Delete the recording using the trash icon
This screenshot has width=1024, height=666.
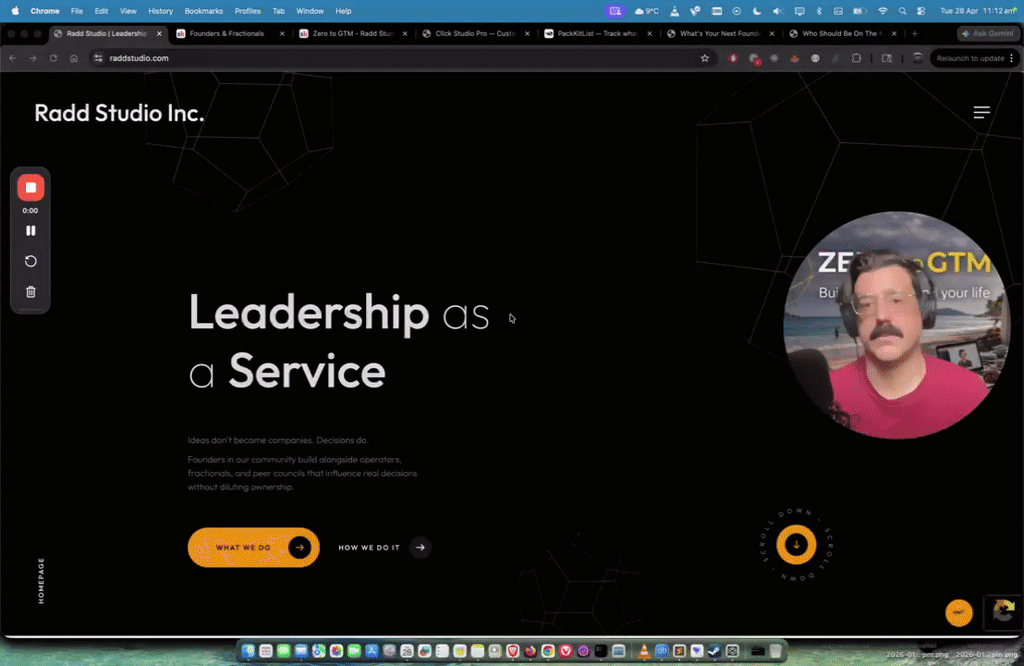tap(31, 292)
